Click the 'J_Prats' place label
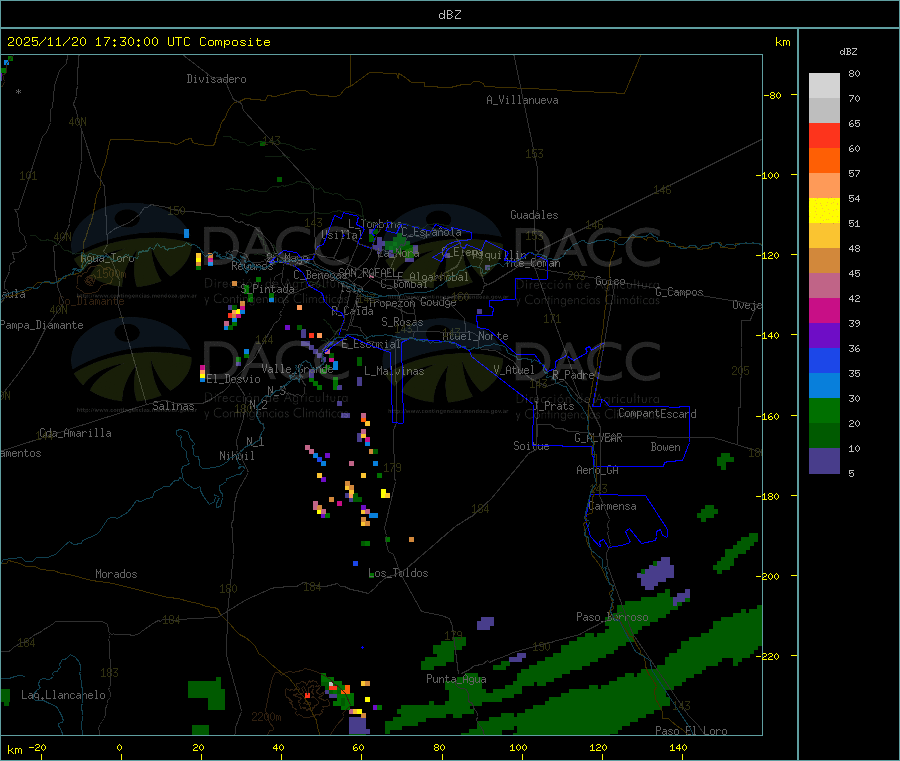The width and height of the screenshot is (900, 761). click(x=553, y=406)
